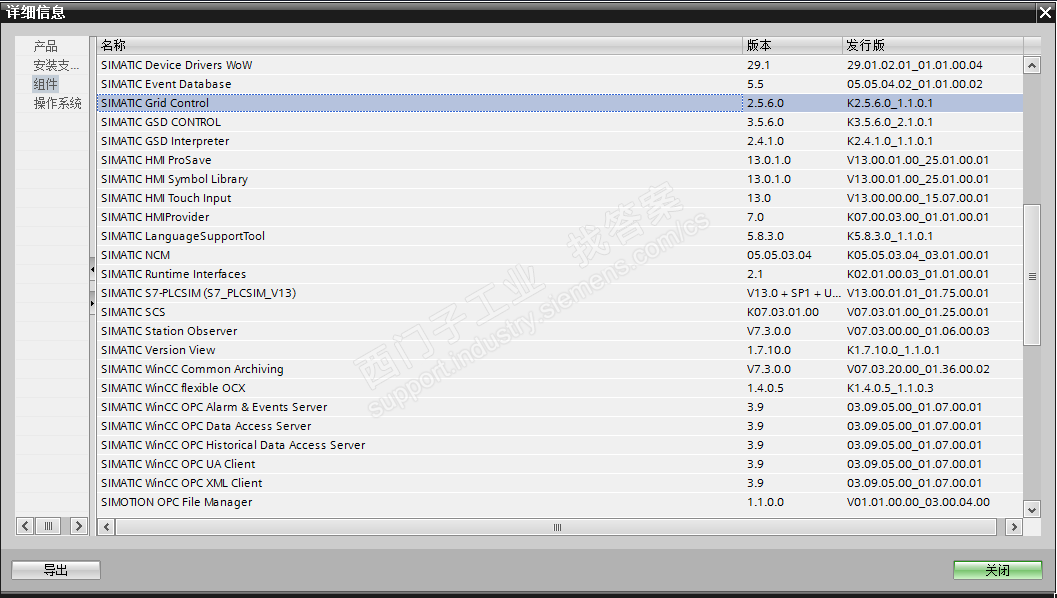
Task: Select row SIMATIC LanguageSupportTool
Action: coord(560,236)
